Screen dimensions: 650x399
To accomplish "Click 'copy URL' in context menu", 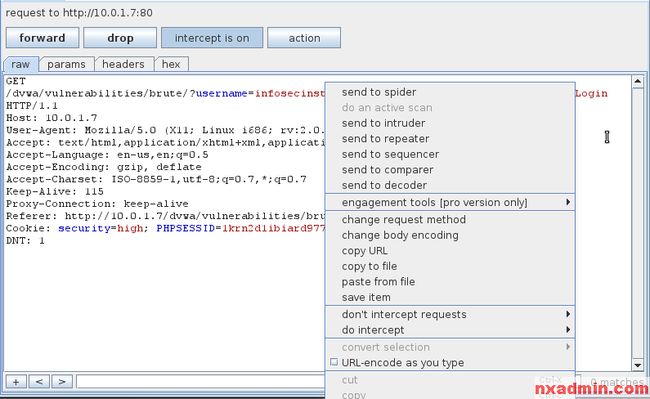I will [x=450, y=251].
